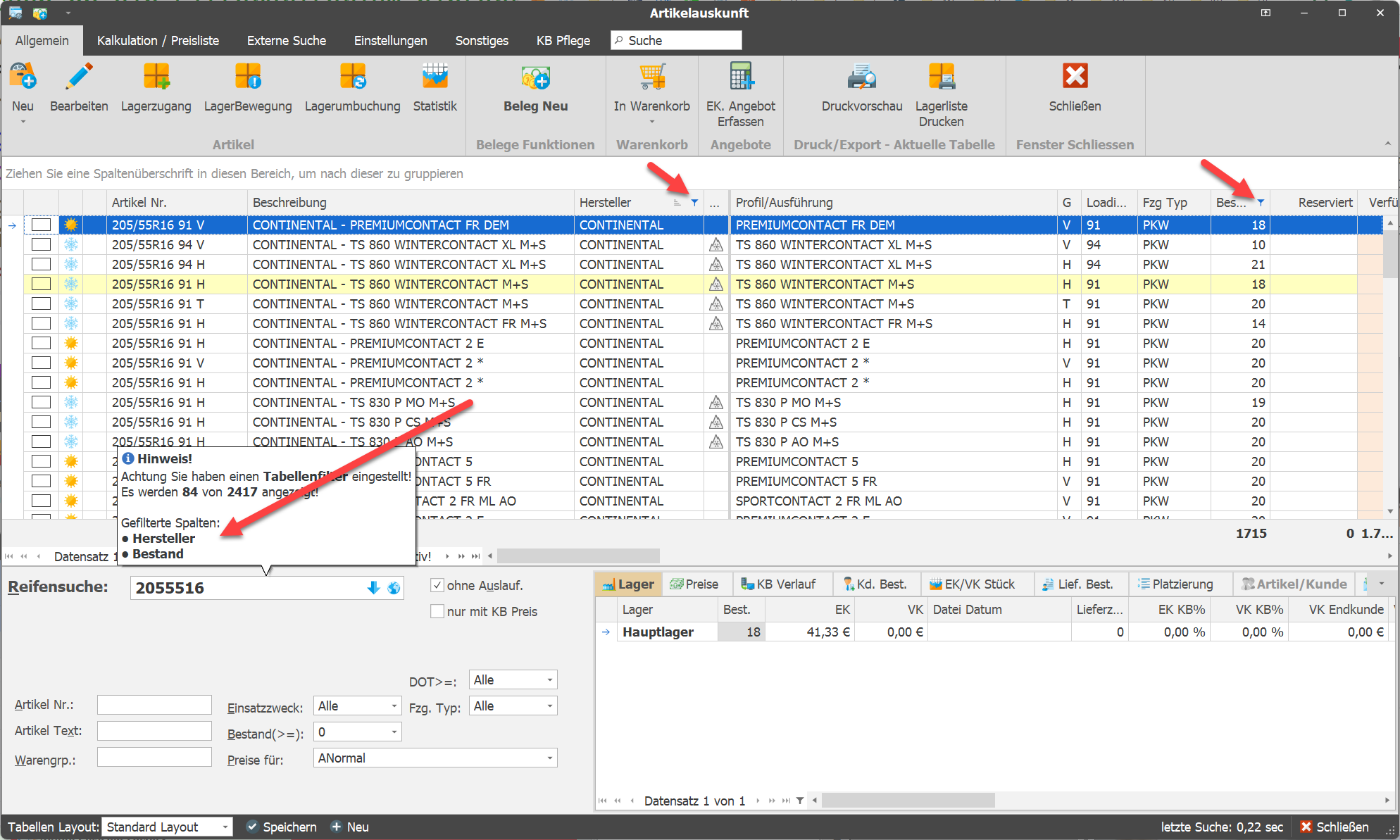Click filter funnel in Lager record navigator
The width and height of the screenshot is (1400, 840).
coord(800,801)
